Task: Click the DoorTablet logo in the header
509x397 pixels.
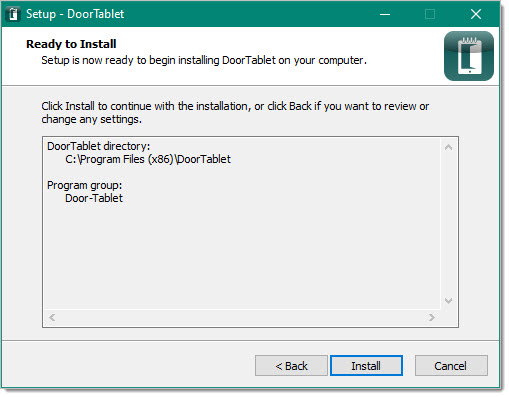Action: [x=469, y=56]
